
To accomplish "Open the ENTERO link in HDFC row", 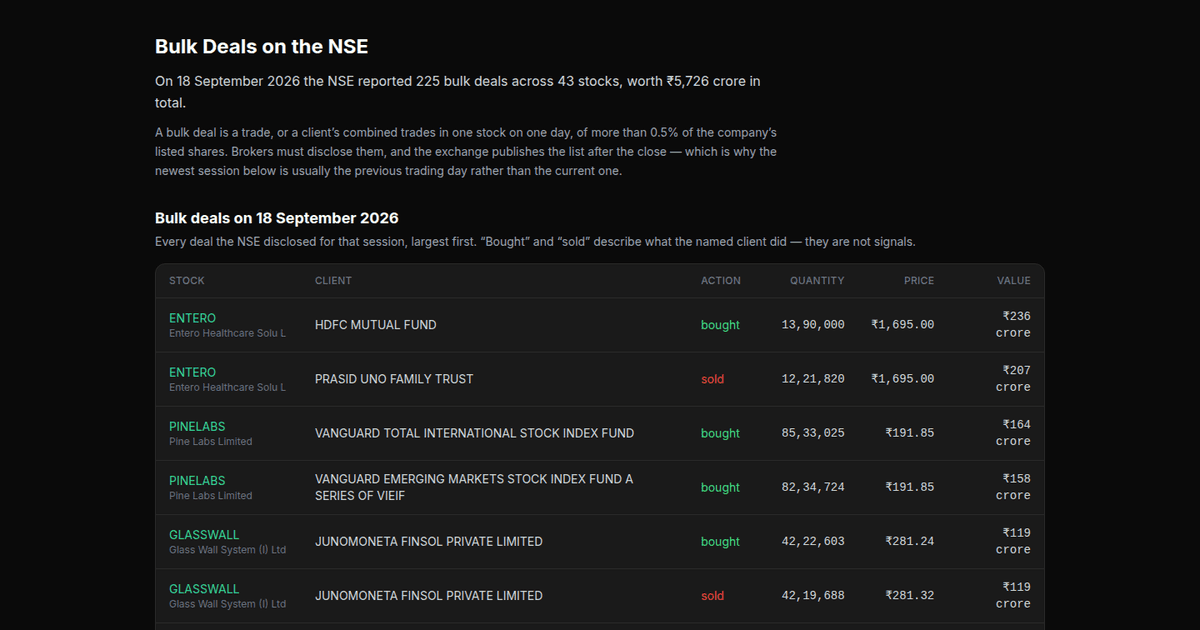I will point(192,318).
